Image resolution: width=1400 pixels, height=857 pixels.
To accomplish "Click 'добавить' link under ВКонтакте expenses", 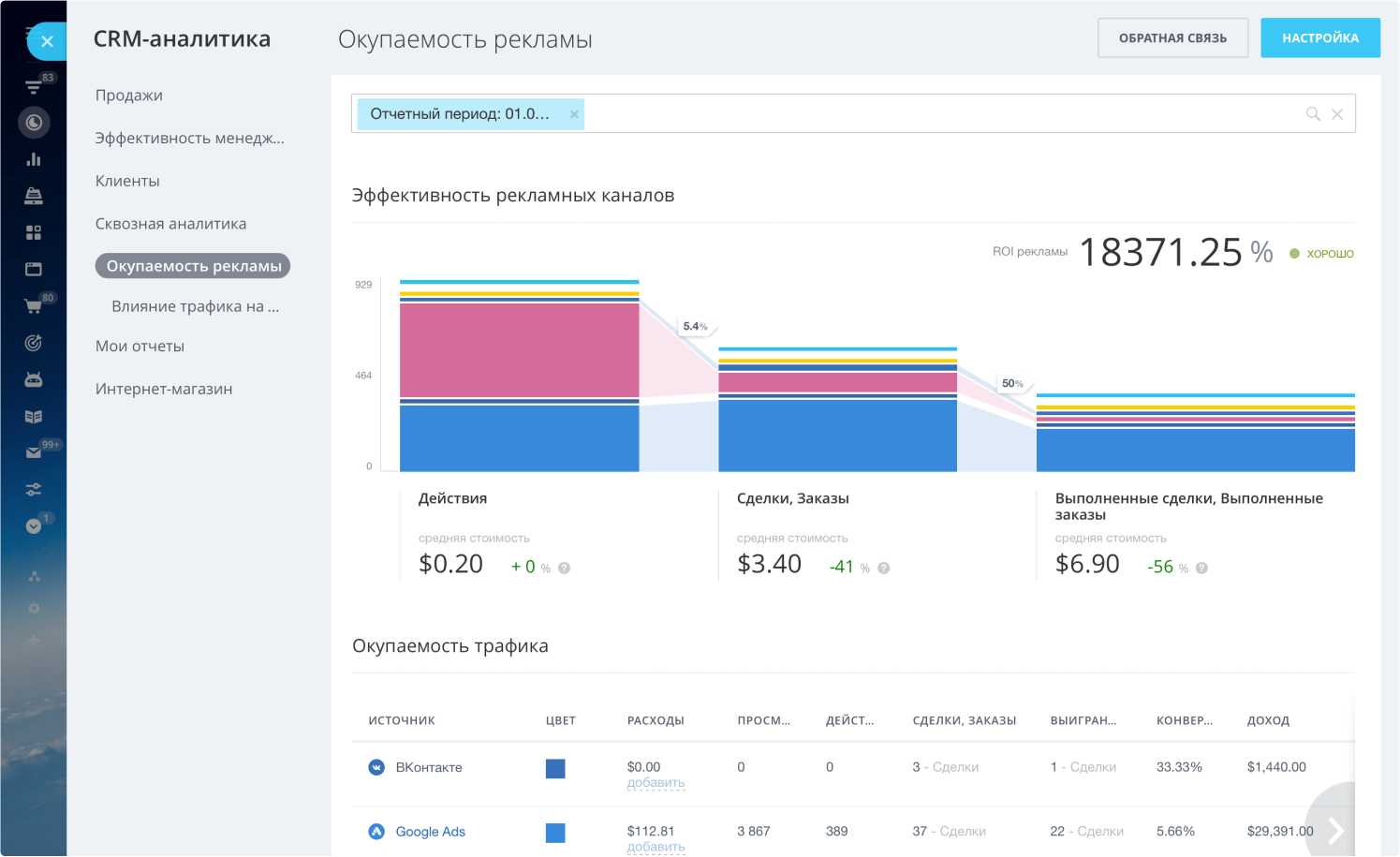I will 656,783.
